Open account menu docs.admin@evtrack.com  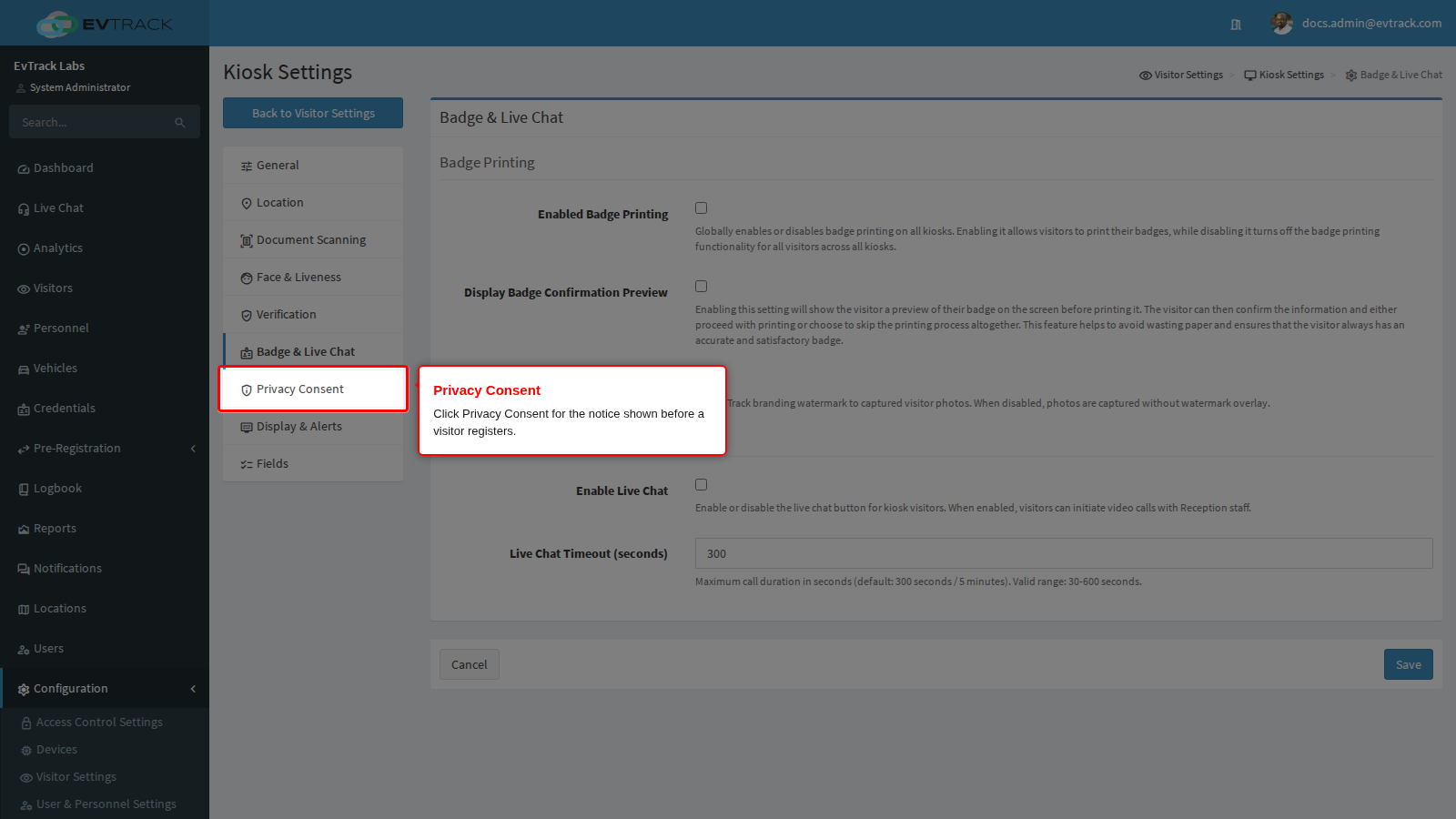coord(1371,24)
